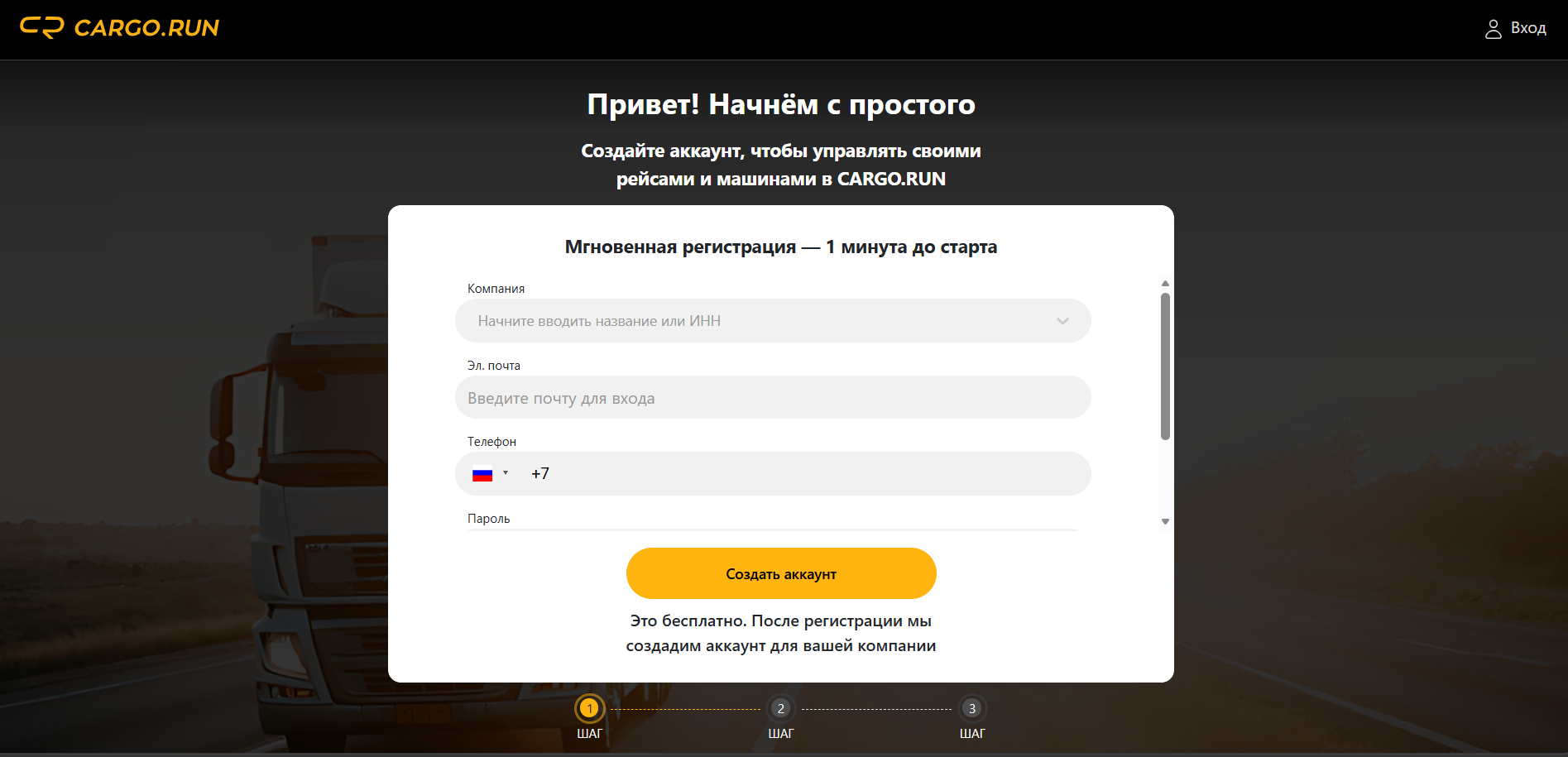Click the form scroll up arrow
The width and height of the screenshot is (1568, 757).
1165,283
